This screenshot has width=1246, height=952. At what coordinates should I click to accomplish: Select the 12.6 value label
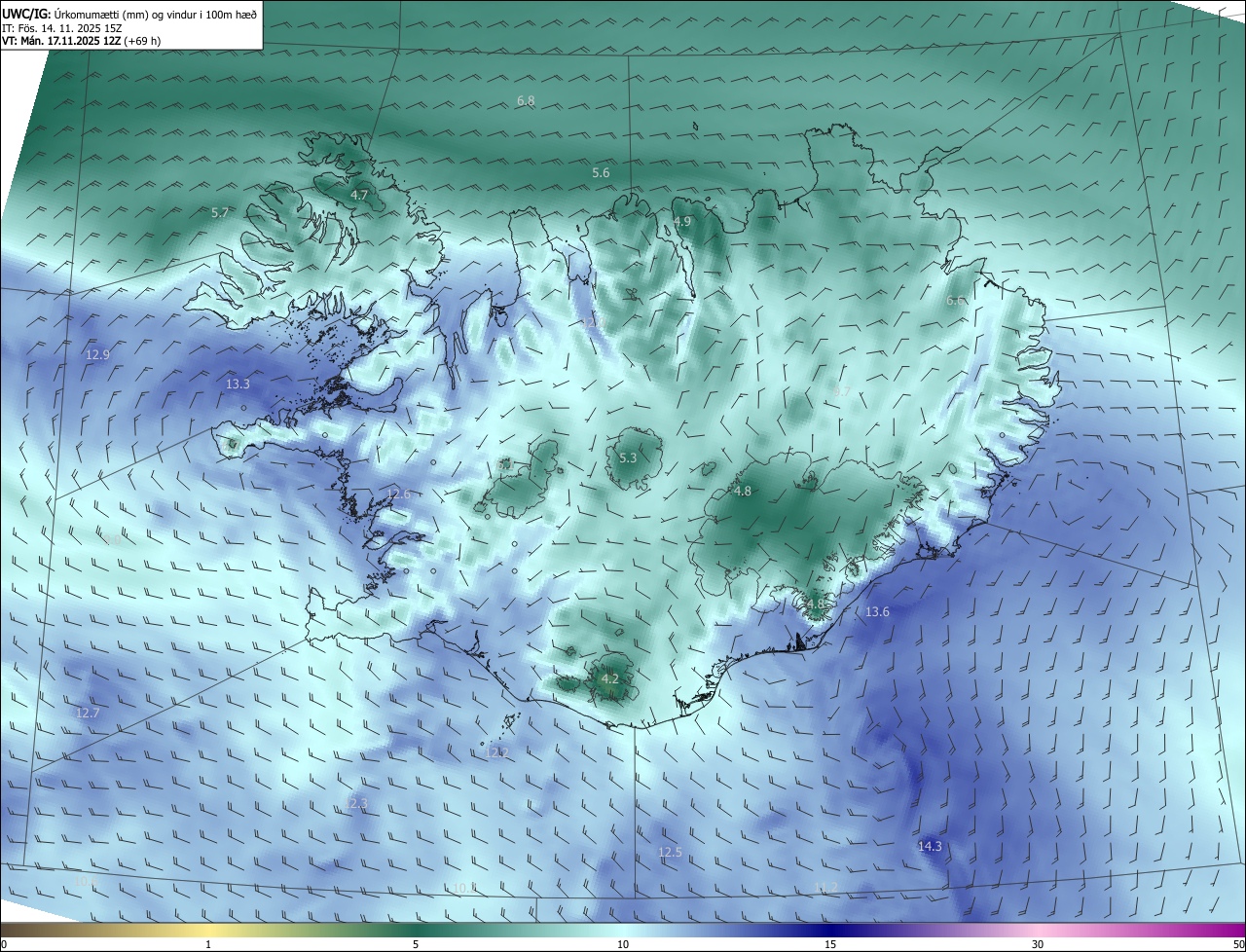pyautogui.click(x=398, y=494)
